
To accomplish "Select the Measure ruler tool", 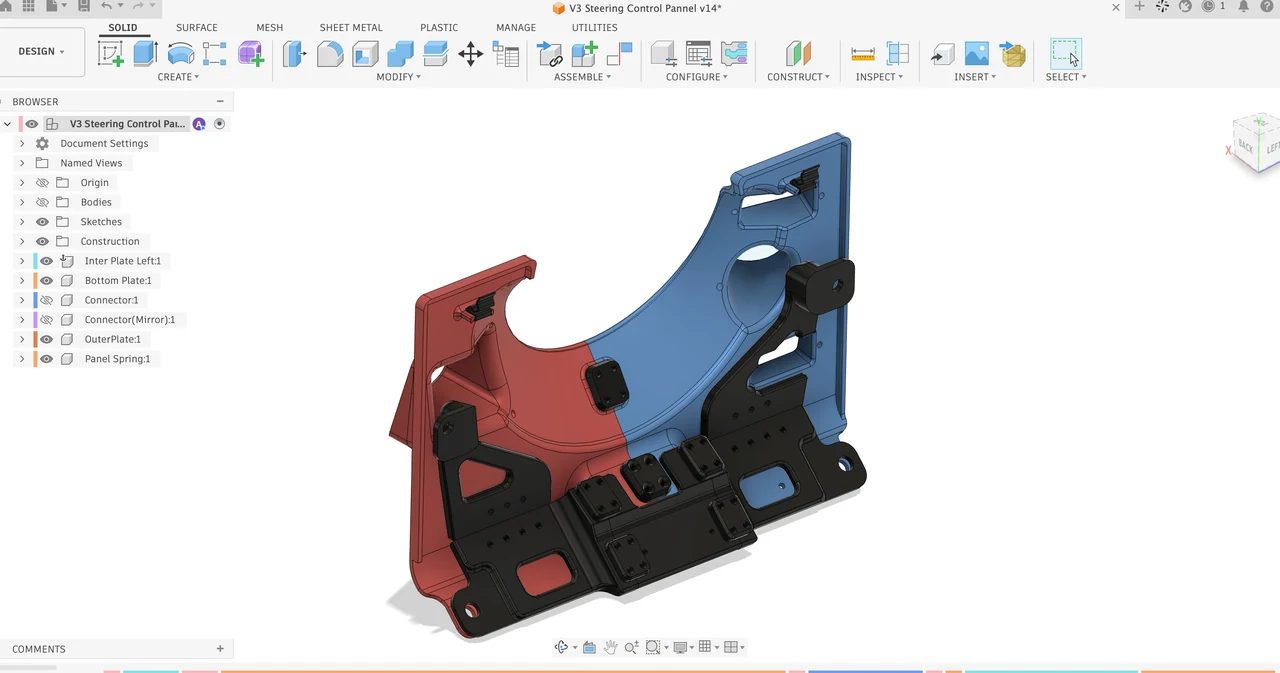I will tap(863, 54).
